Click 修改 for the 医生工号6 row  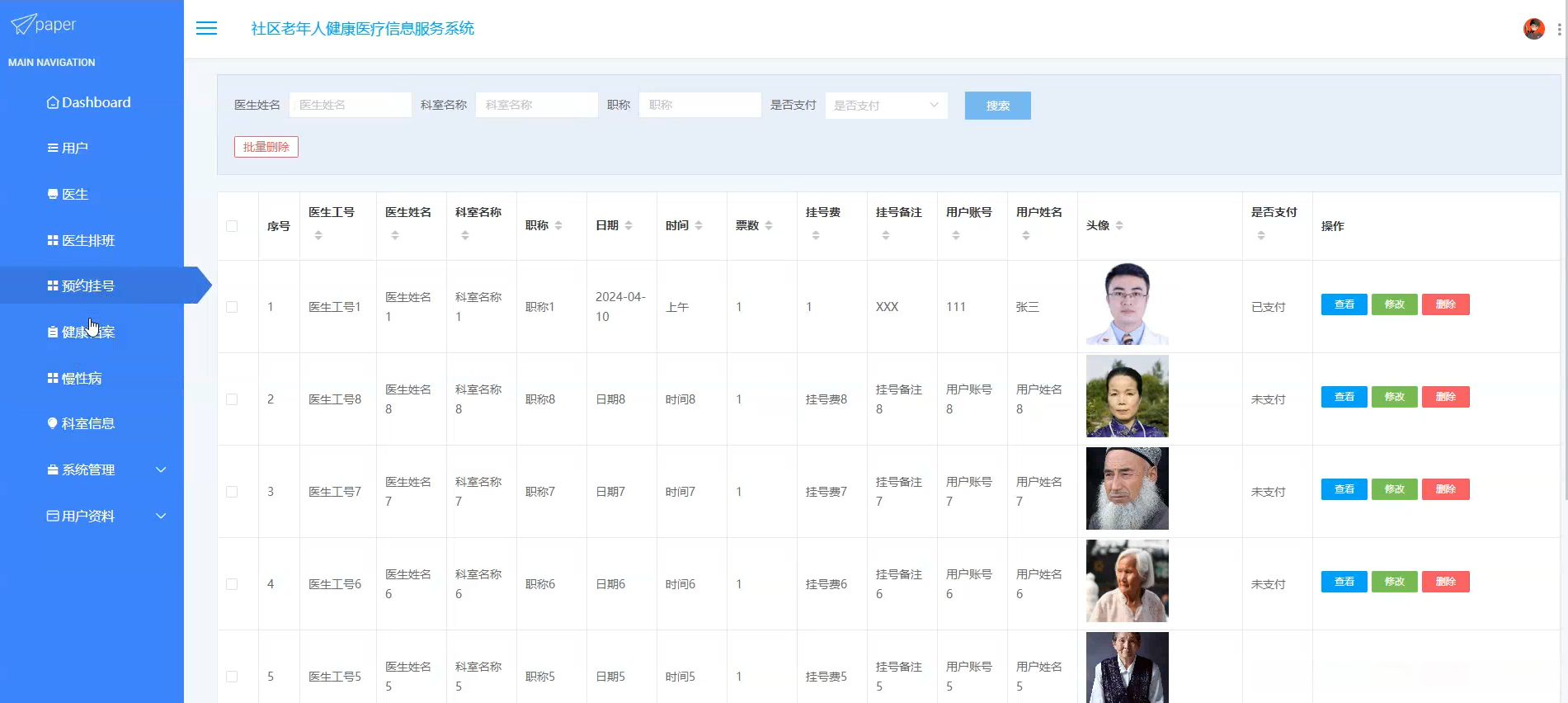[x=1395, y=582]
